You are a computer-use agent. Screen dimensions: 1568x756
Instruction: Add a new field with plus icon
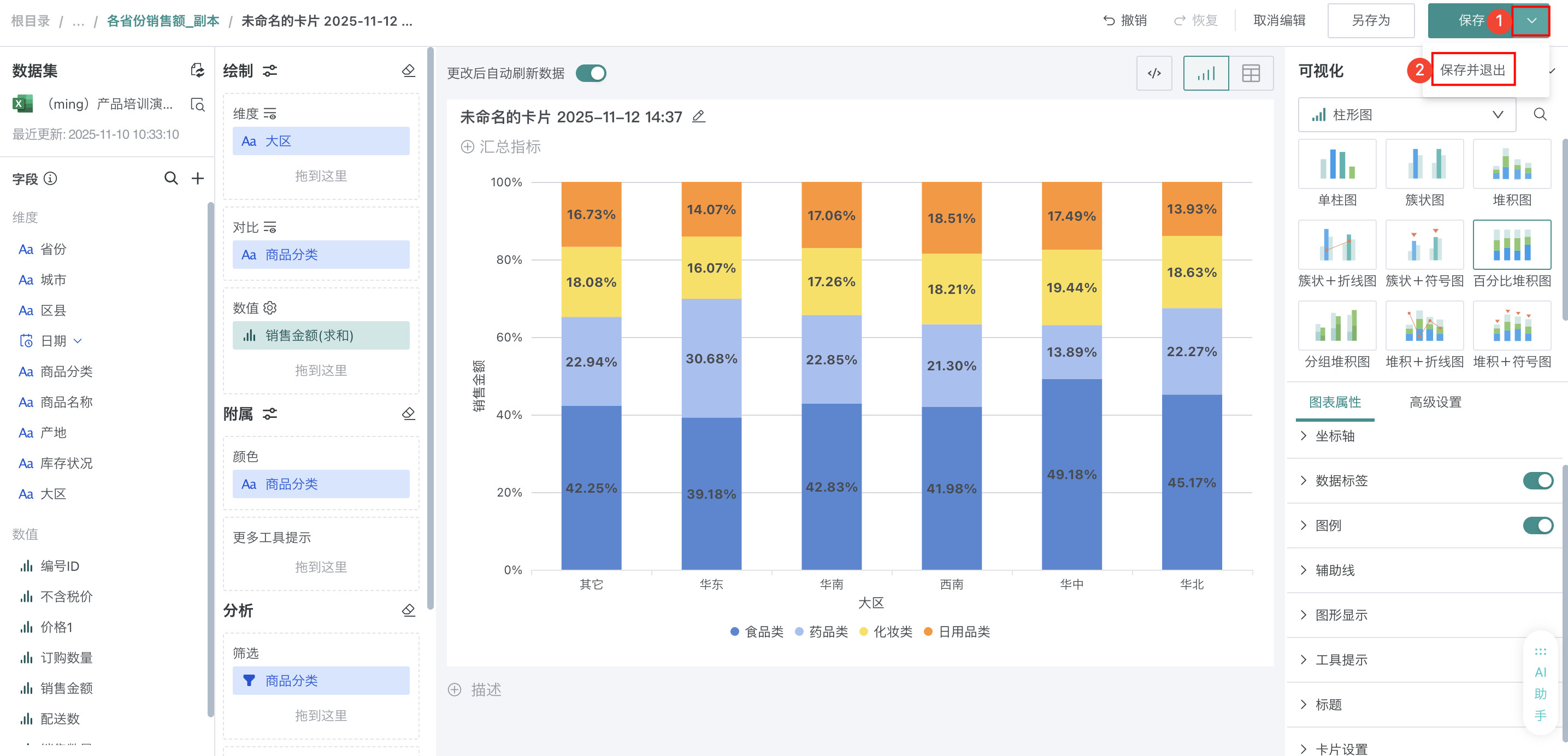198,178
